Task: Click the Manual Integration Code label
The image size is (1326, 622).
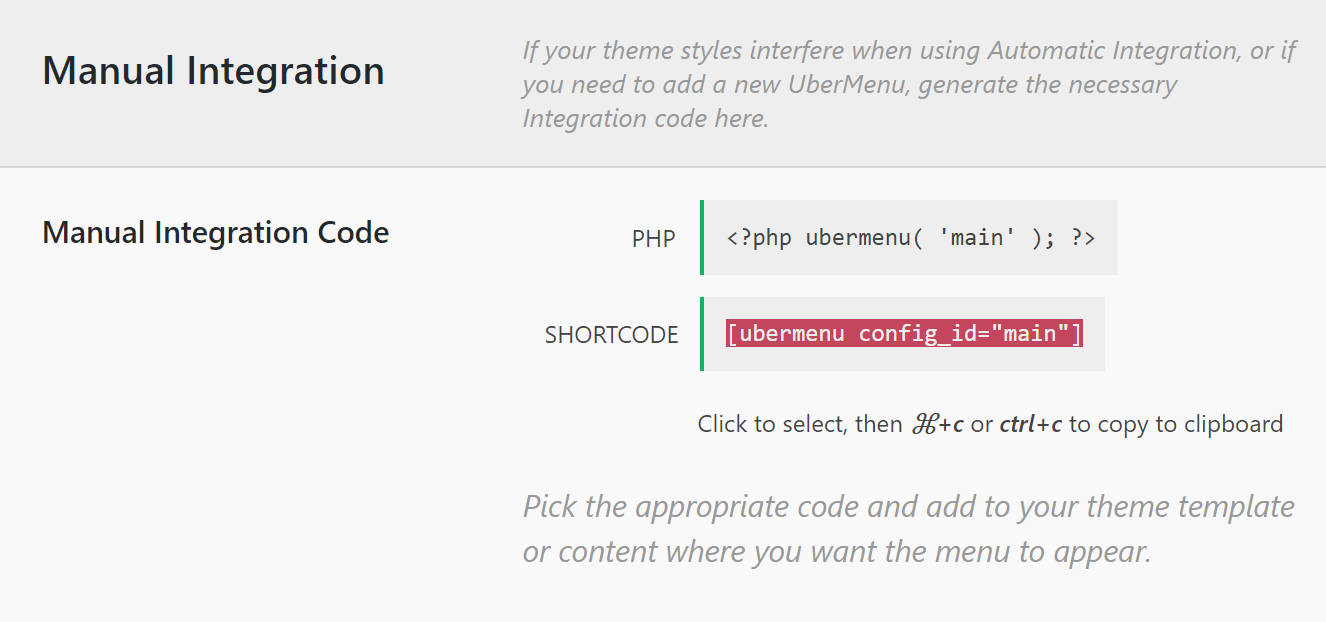Action: [x=215, y=232]
